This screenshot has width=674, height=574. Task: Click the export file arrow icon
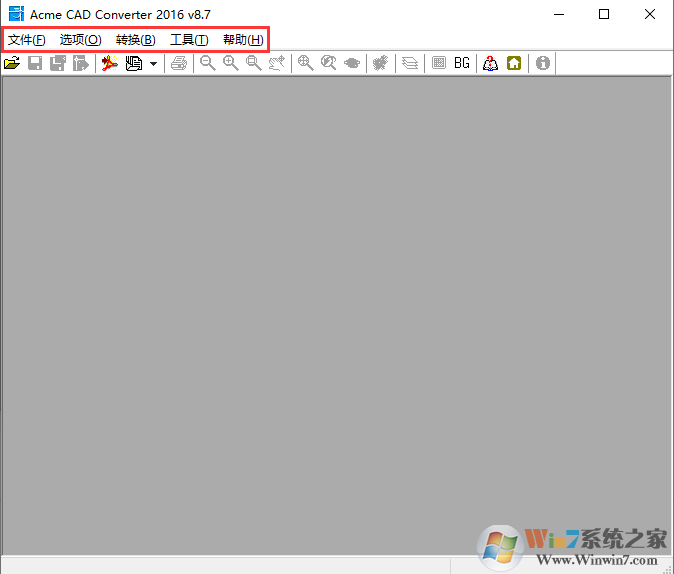pos(80,63)
